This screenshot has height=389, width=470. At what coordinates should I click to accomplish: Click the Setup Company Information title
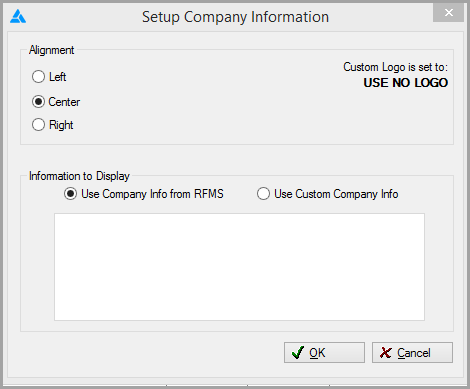tap(235, 17)
